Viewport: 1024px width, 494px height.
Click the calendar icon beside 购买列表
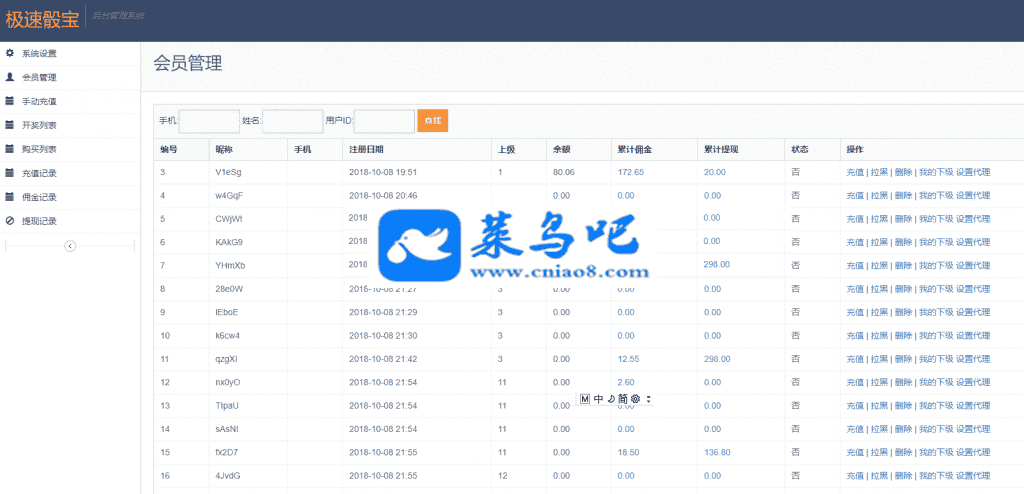10,149
